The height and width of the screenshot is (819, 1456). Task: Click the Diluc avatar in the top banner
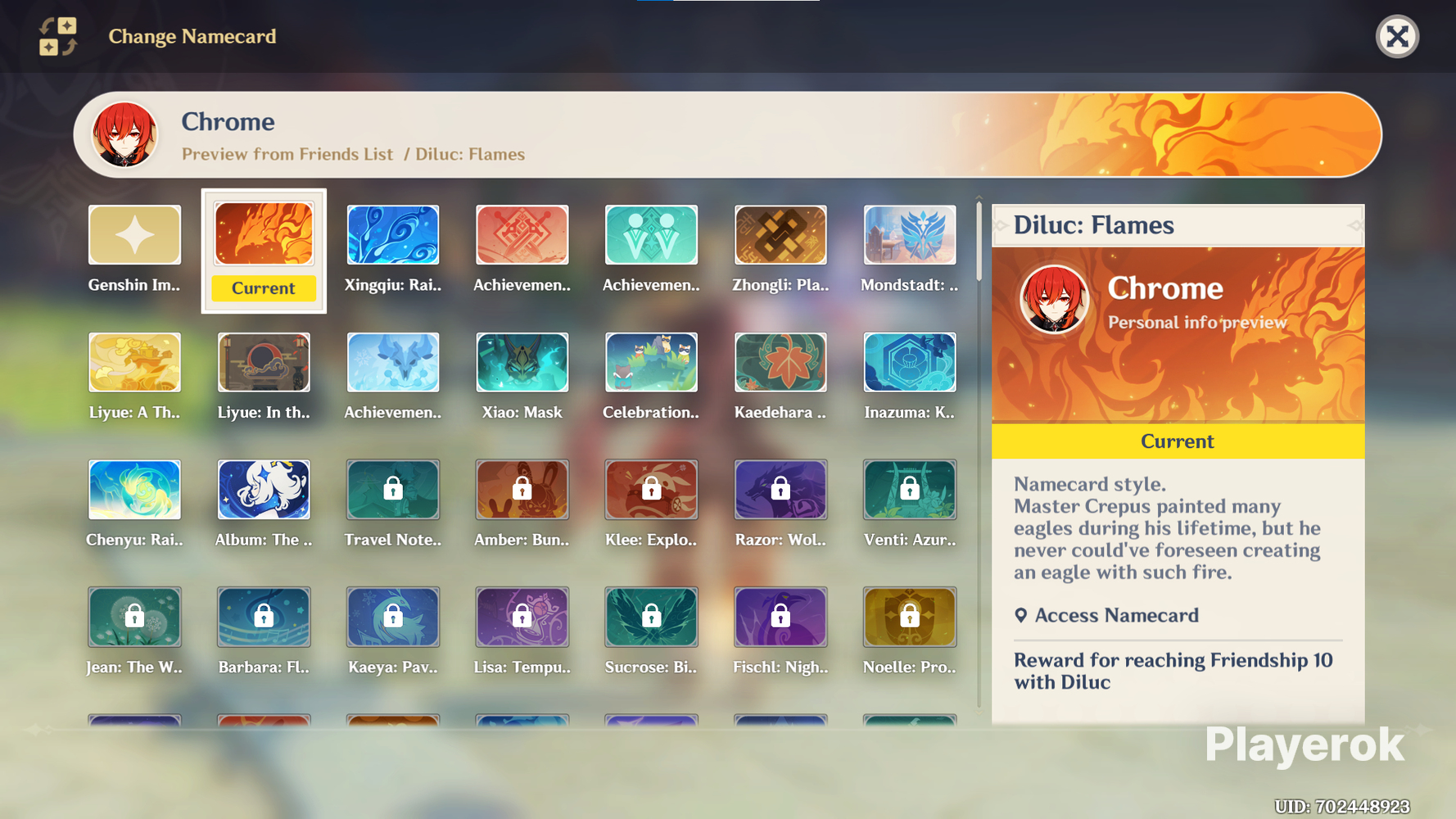point(124,135)
